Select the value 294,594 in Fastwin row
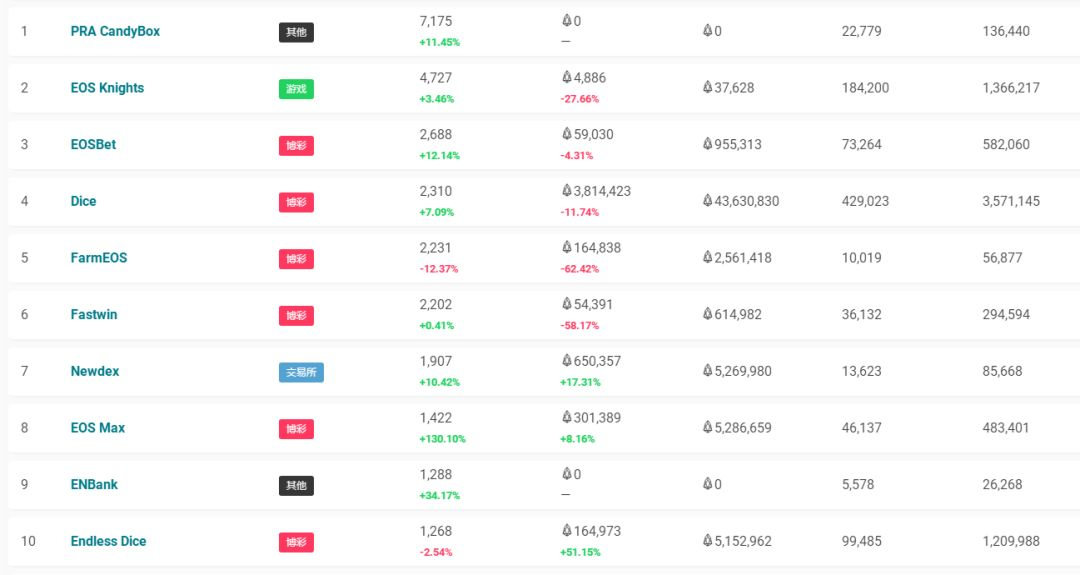1080x575 pixels. tap(1006, 314)
